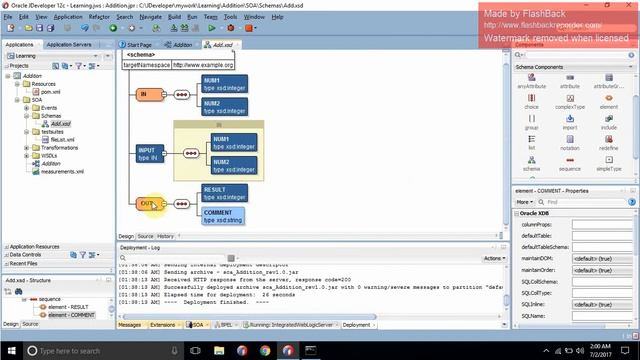The height and width of the screenshot is (360, 640).
Task: Click the Properties panel help icon
Action: tap(631, 202)
